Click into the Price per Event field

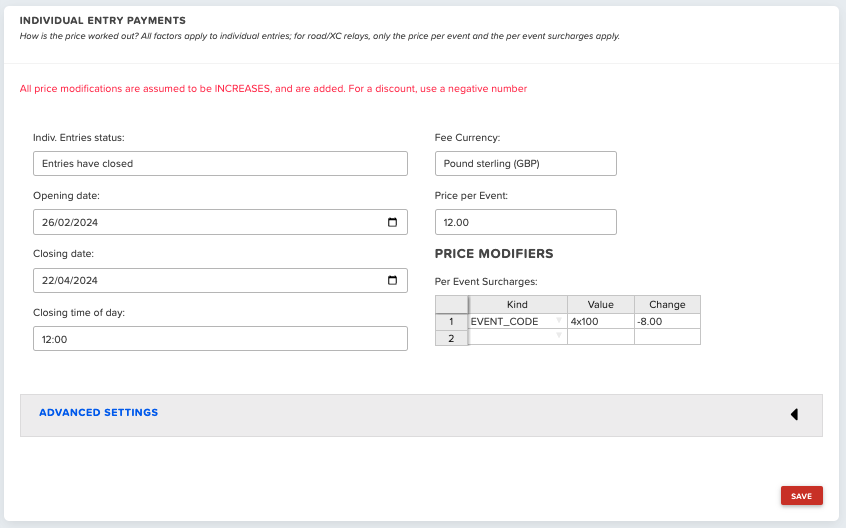526,222
